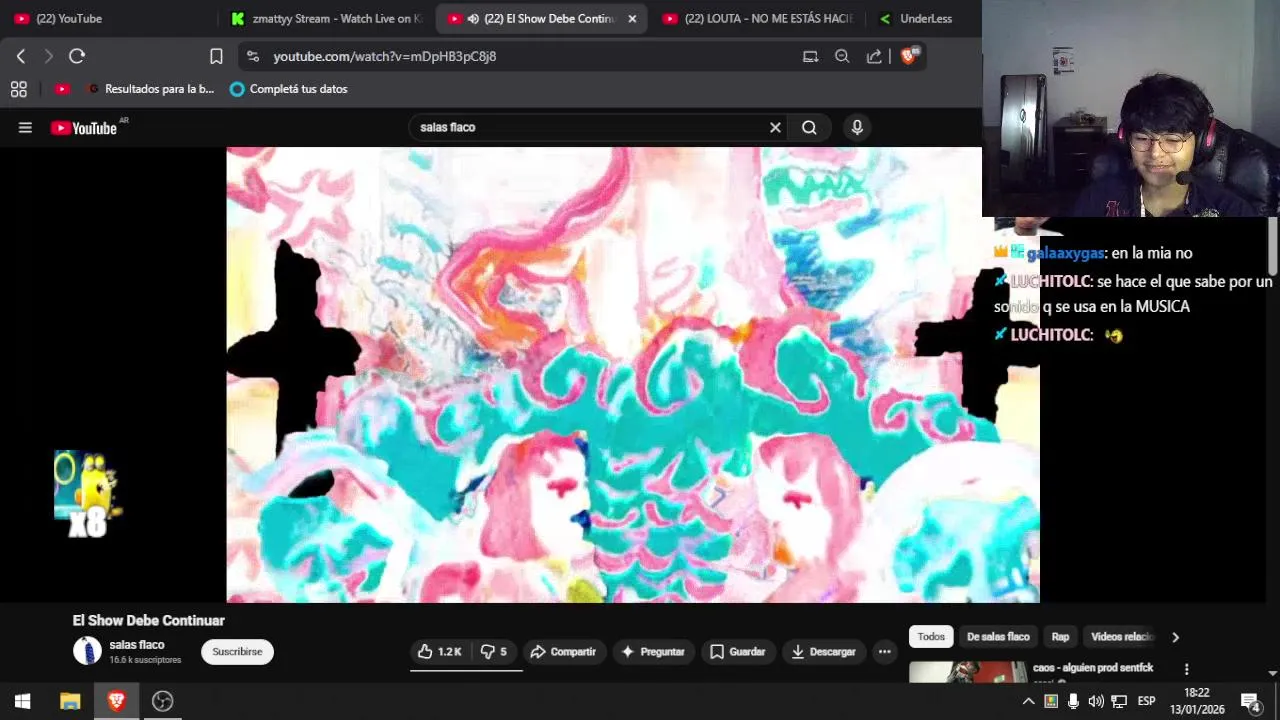The height and width of the screenshot is (720, 1280).
Task: Open 'salas flaco' channel name link
Action: point(137,645)
